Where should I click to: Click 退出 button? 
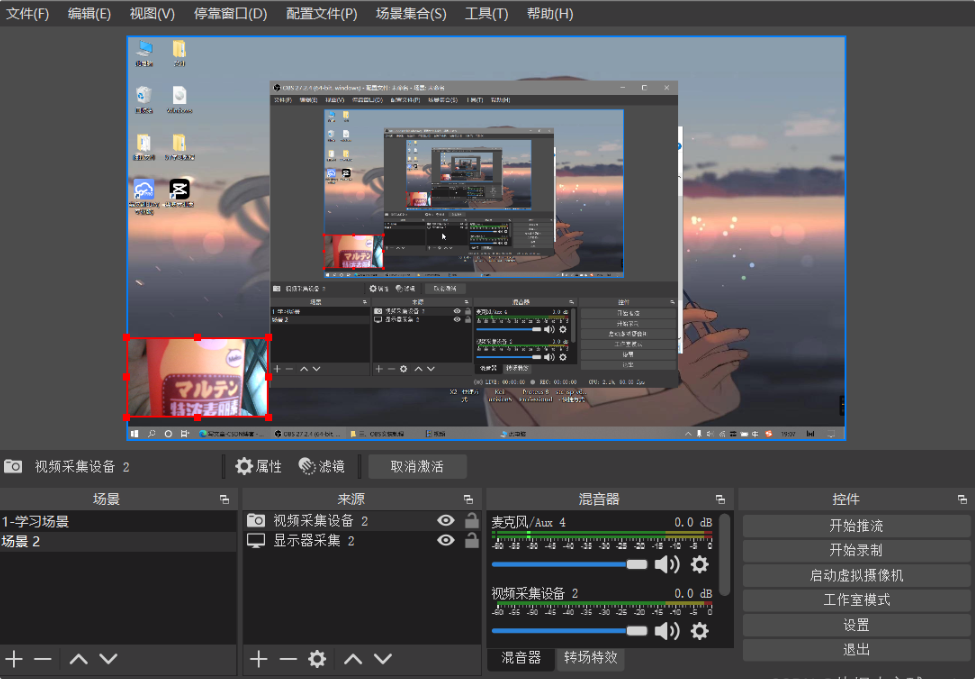[x=856, y=650]
